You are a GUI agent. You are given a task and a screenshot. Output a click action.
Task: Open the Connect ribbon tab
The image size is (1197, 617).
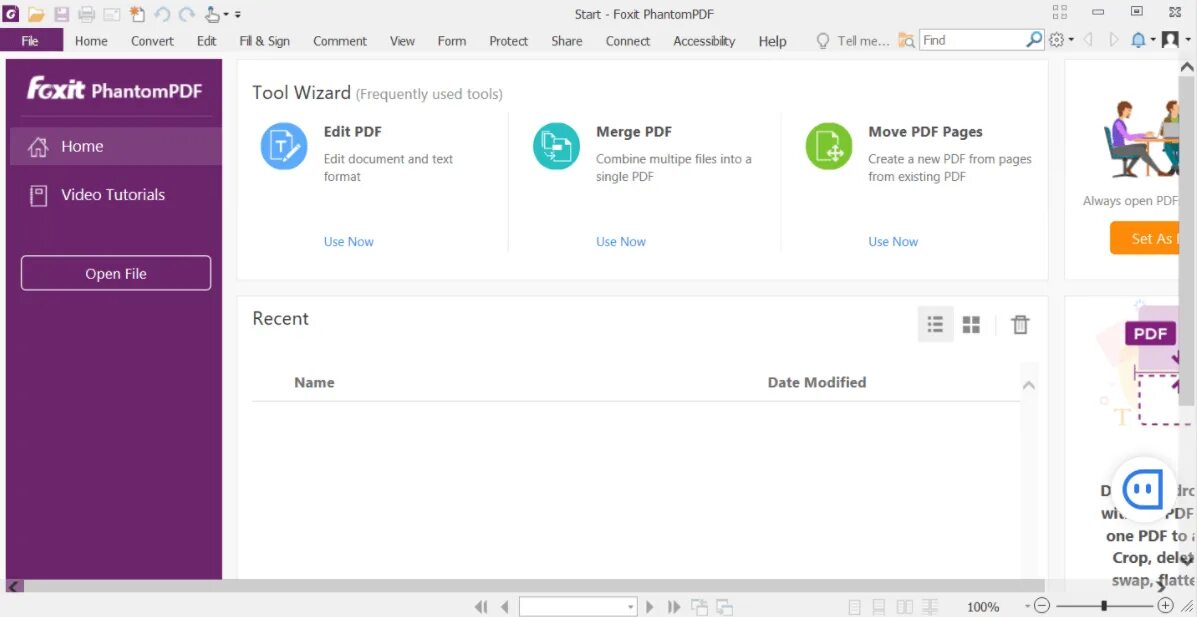[628, 40]
